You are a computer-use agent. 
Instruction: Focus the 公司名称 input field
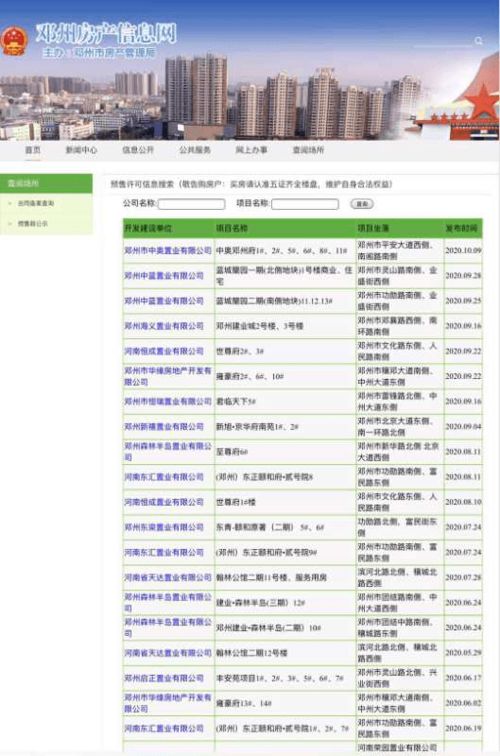191,204
